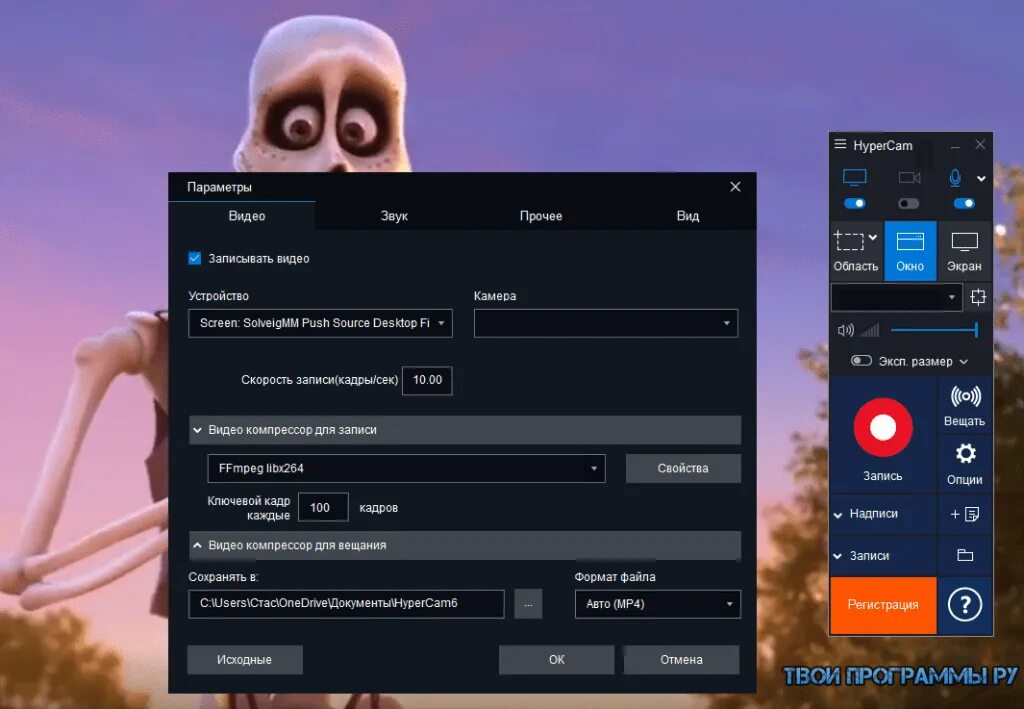The width and height of the screenshot is (1024, 709).
Task: Switch to the Вид tab
Action: tap(688, 216)
